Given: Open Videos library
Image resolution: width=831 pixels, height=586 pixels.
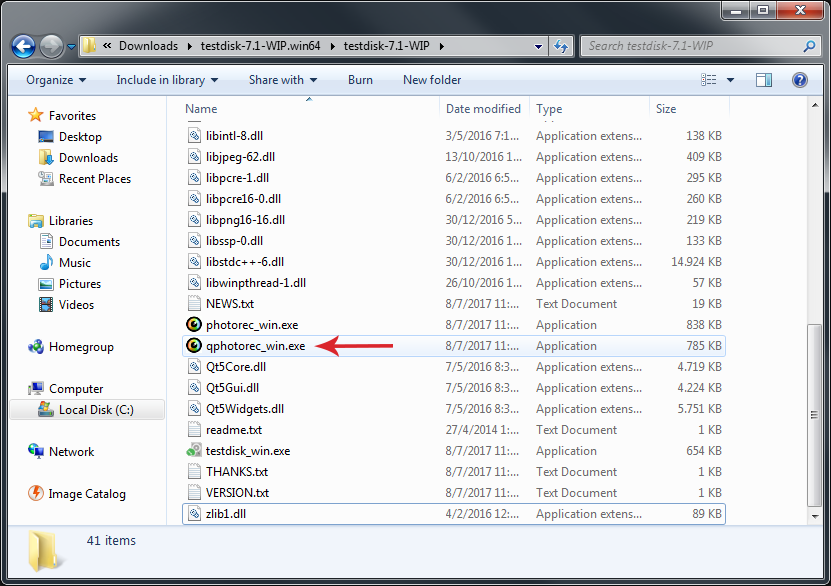Looking at the screenshot, I should point(76,305).
